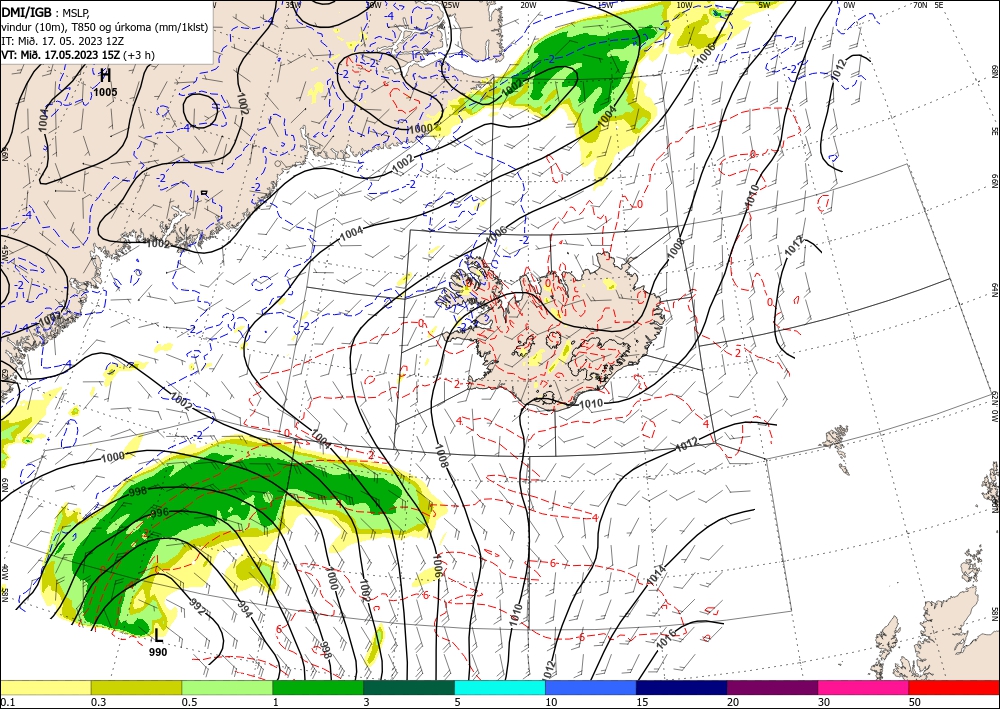Image resolution: width=1000 pixels, height=709 pixels.
Task: Click the 'H' high-pressure symbol over Greenland
Action: point(105,76)
